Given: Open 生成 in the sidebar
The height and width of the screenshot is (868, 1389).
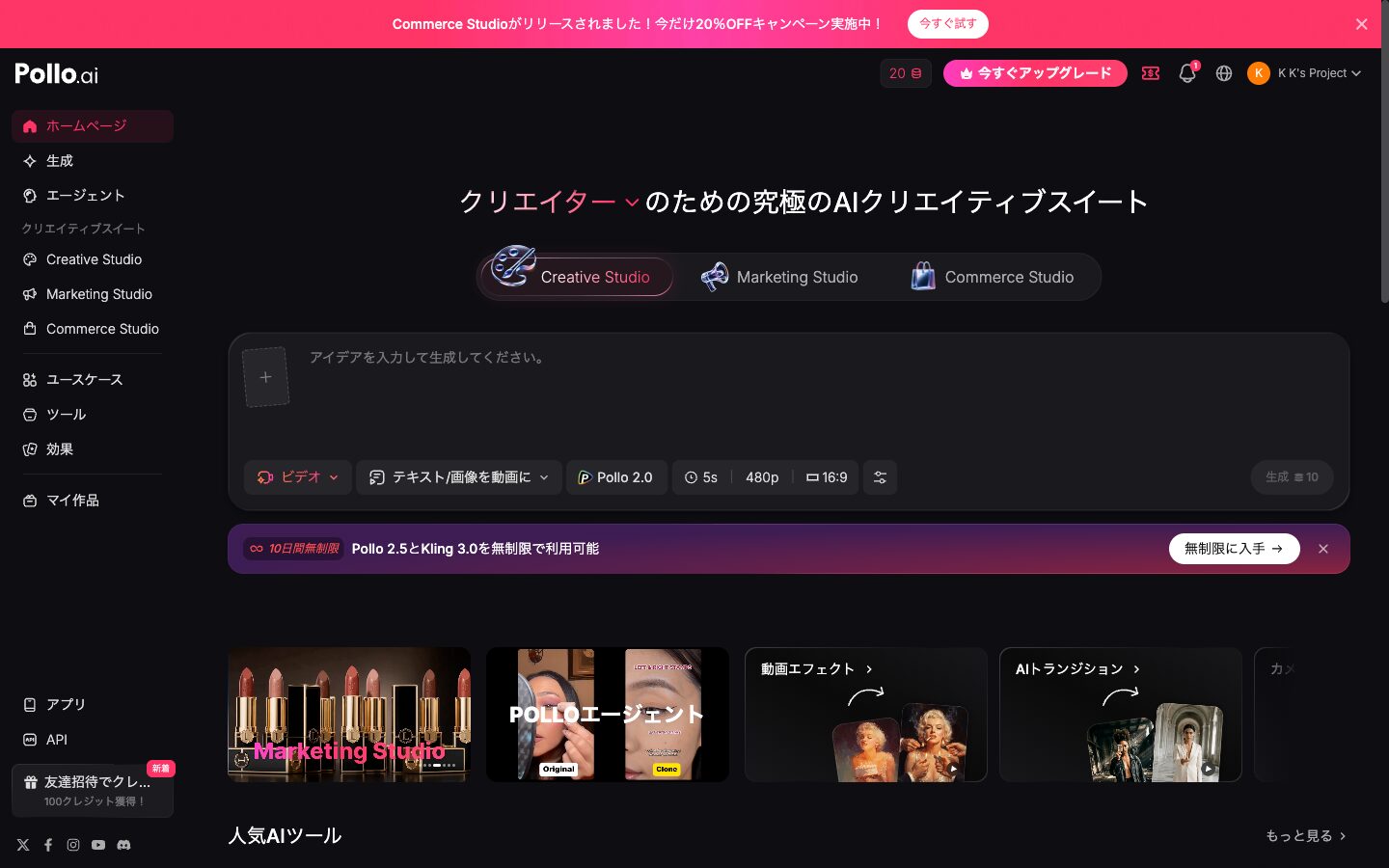Looking at the screenshot, I should click(x=93, y=161).
